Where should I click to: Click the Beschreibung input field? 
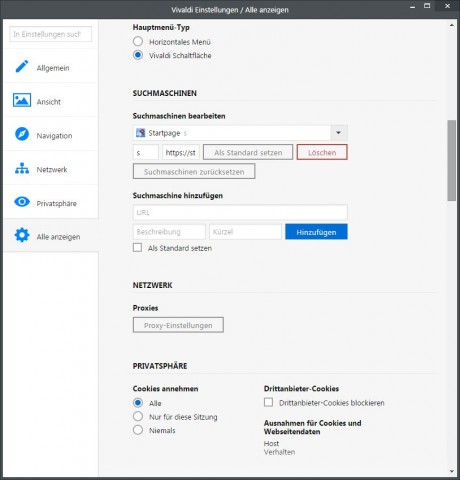(x=169, y=232)
